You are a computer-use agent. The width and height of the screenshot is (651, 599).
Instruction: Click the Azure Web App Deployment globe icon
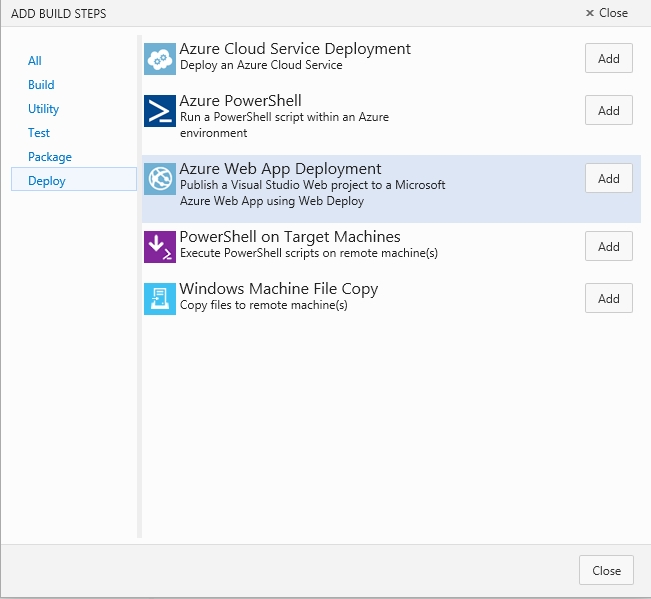tap(160, 179)
